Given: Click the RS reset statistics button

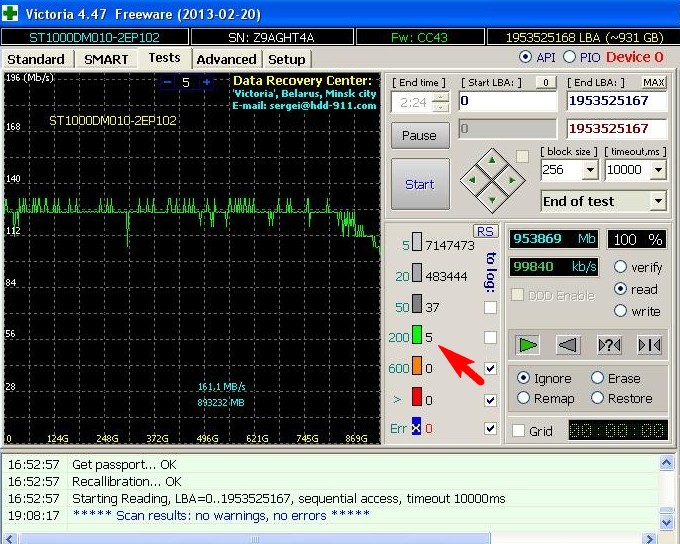Looking at the screenshot, I should pos(486,231).
